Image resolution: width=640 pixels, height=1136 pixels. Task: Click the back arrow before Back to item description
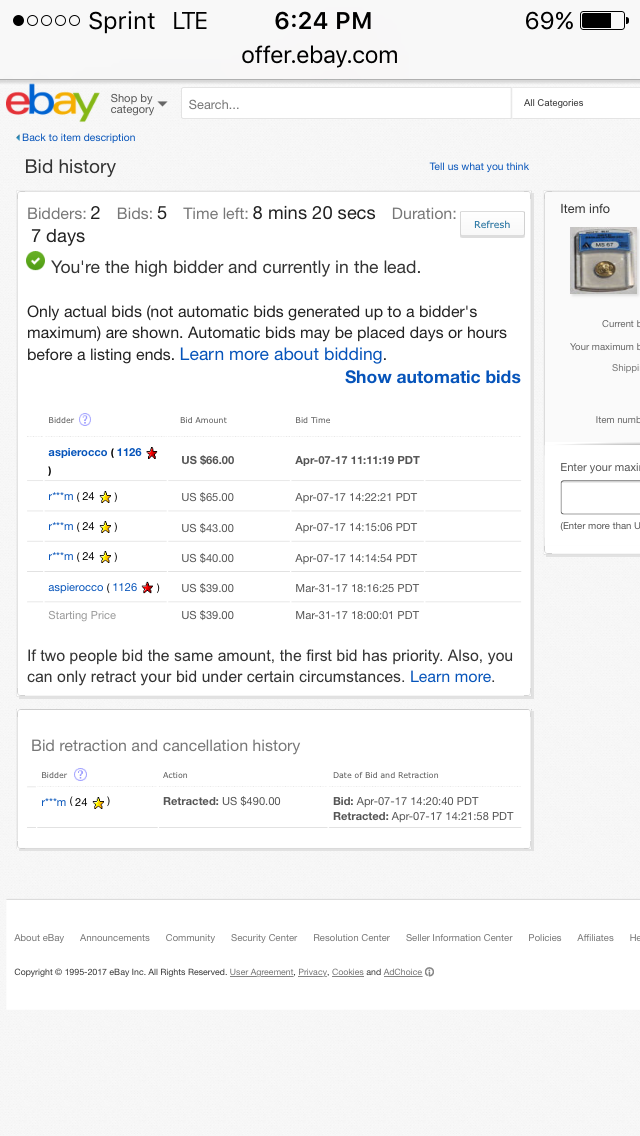tap(18, 138)
